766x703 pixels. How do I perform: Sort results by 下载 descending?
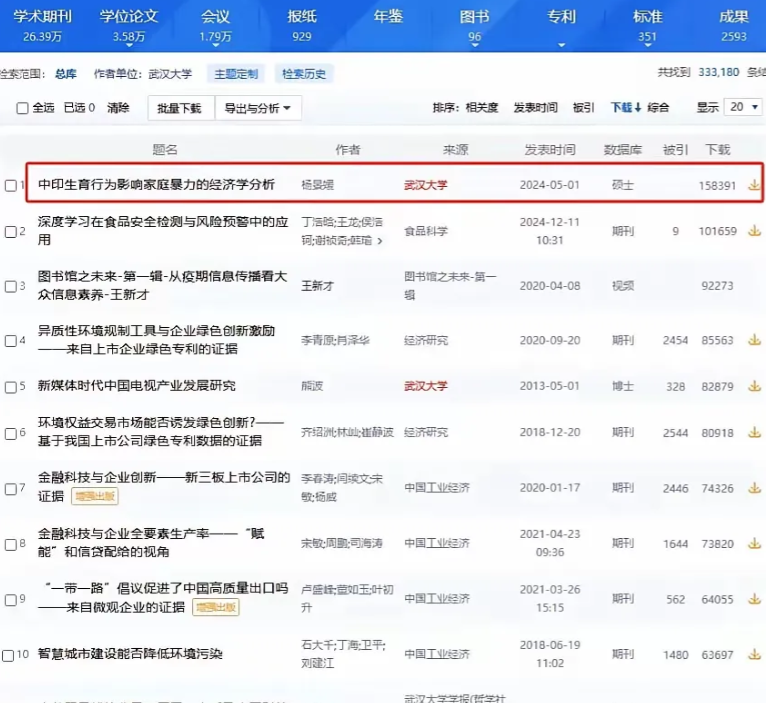tap(626, 107)
